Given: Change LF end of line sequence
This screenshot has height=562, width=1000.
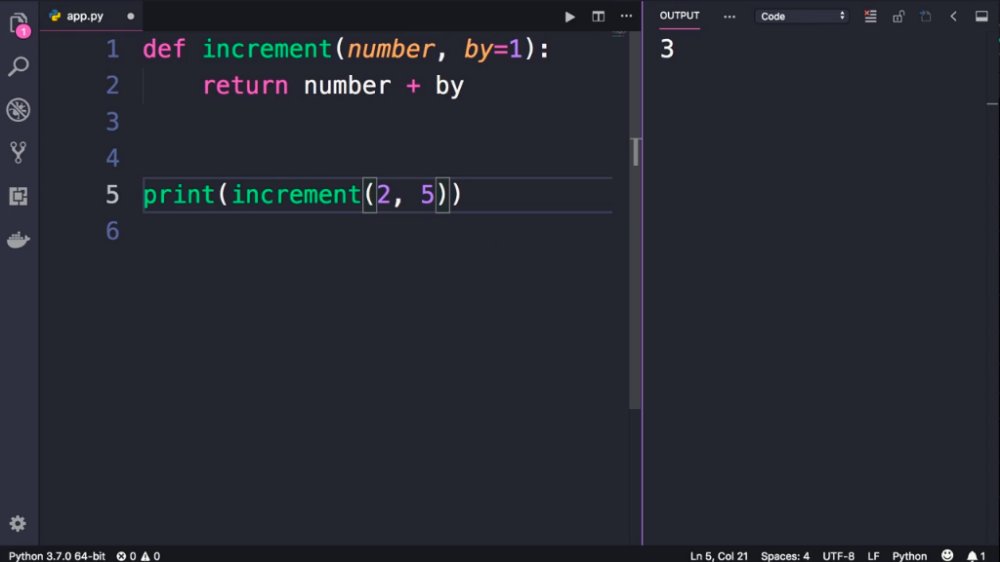Looking at the screenshot, I should (x=873, y=556).
